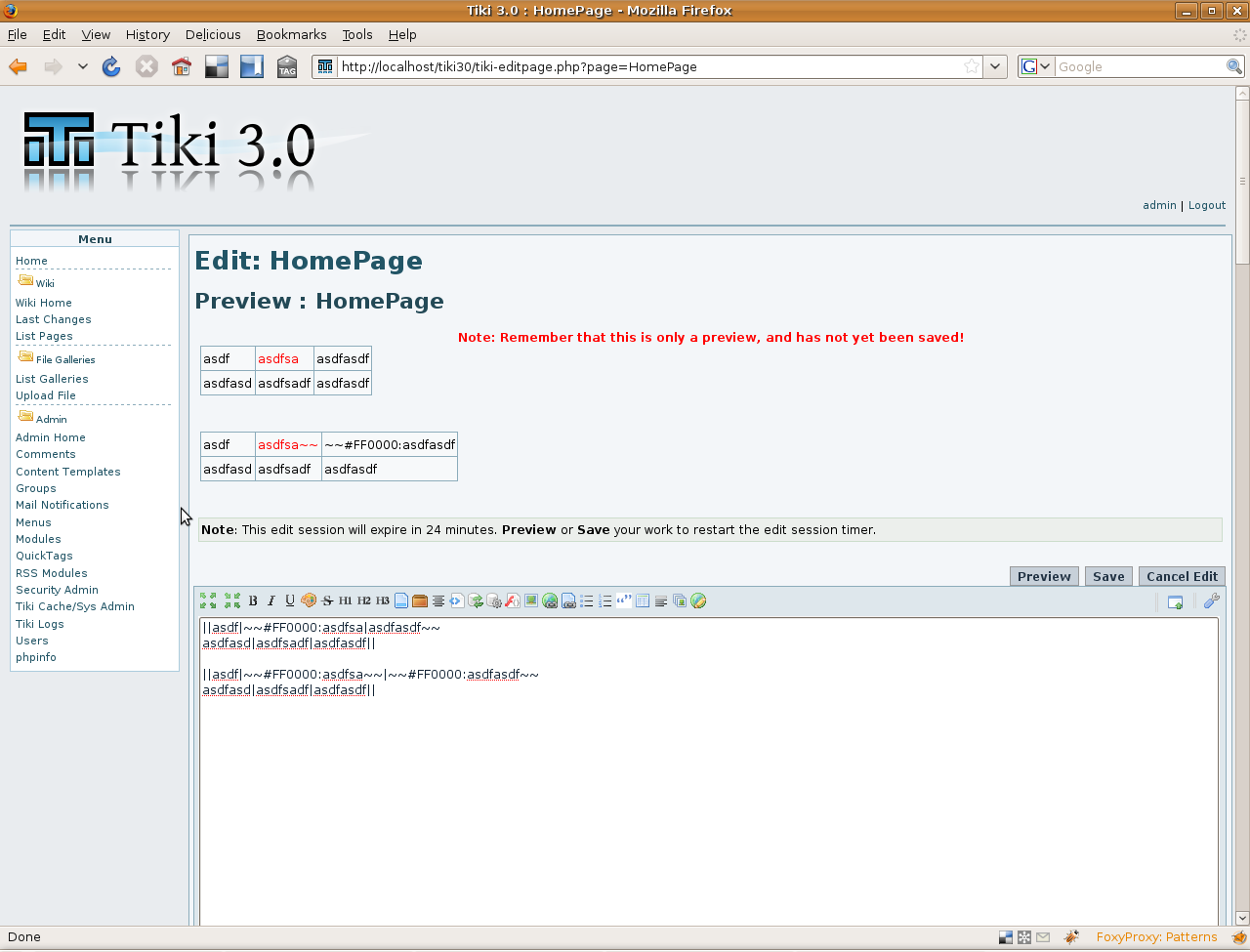This screenshot has height=952, width=1250.
Task: Open the Help menu
Action: click(x=402, y=34)
